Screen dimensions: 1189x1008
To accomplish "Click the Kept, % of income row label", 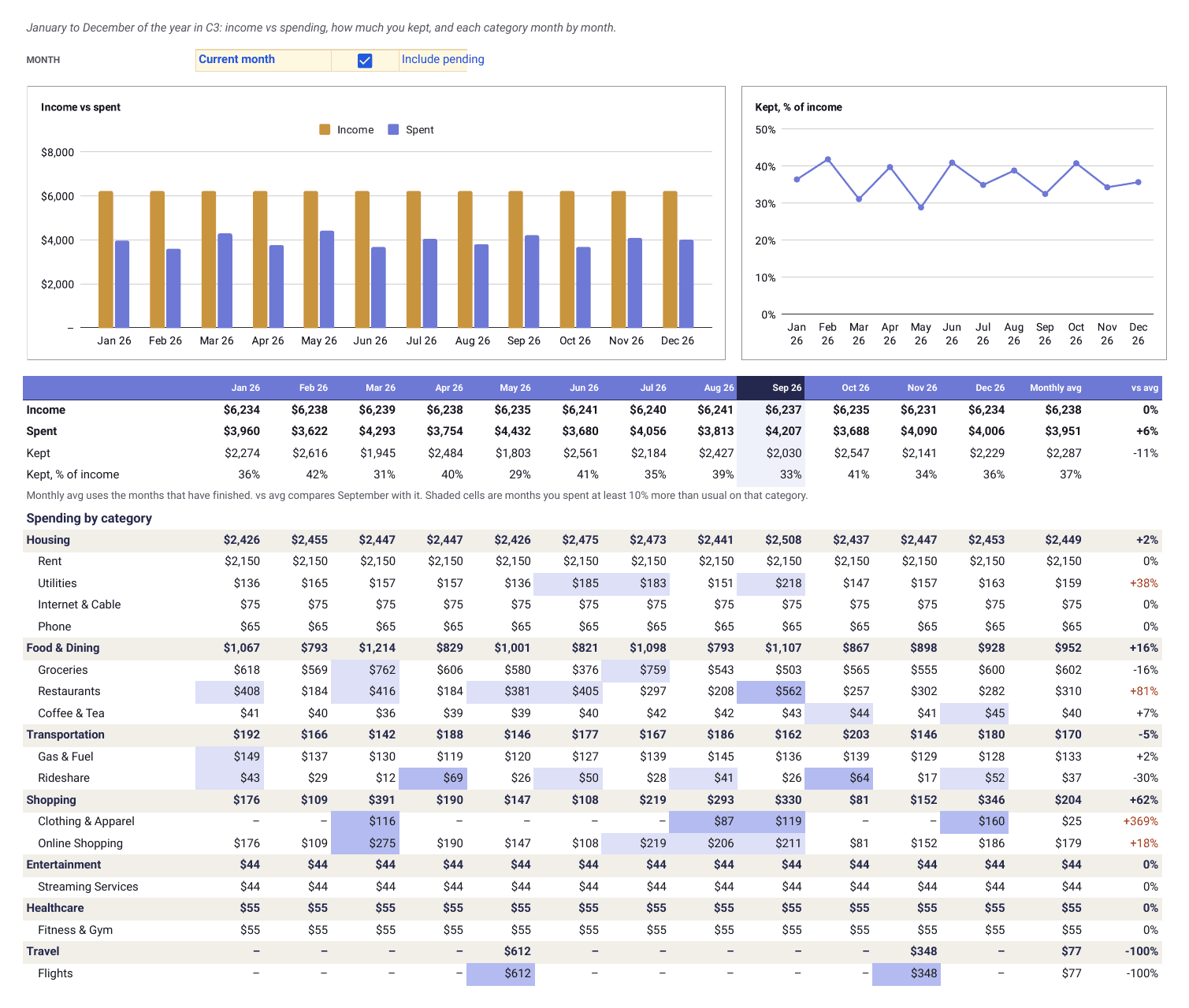I will (72, 474).
